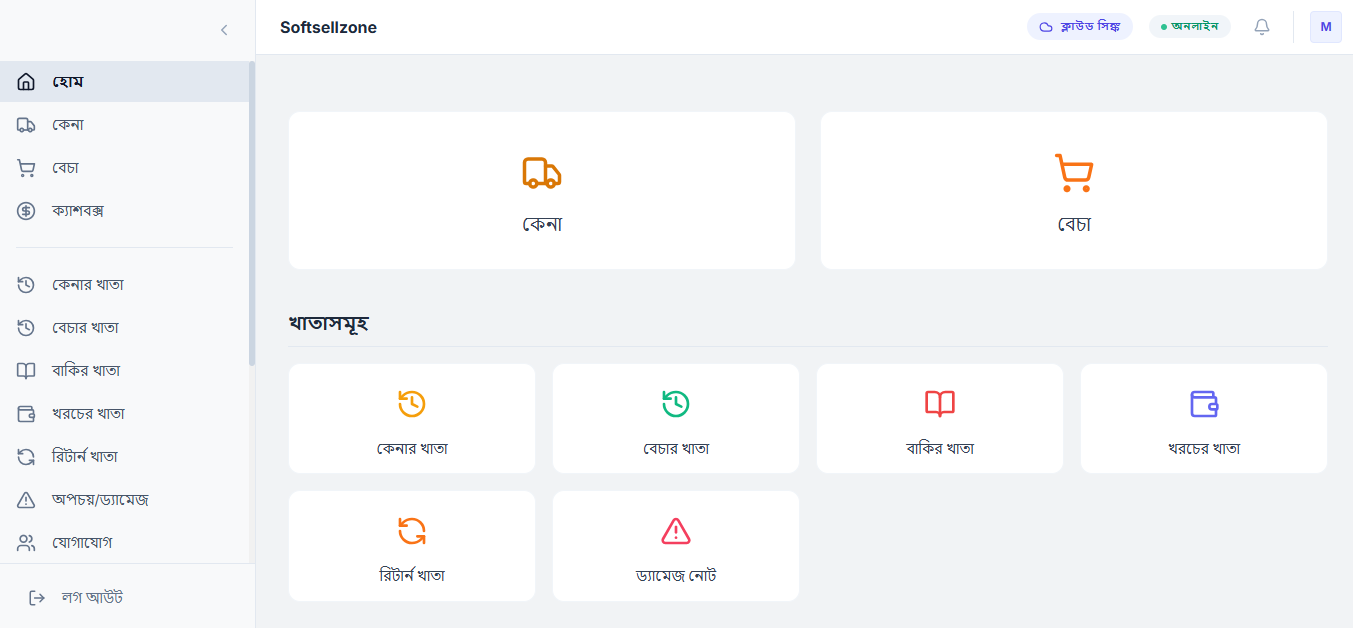Screen dimensions: 1353x628
Task: Open বেচার খাতা via the green history icon
Action: [675, 405]
